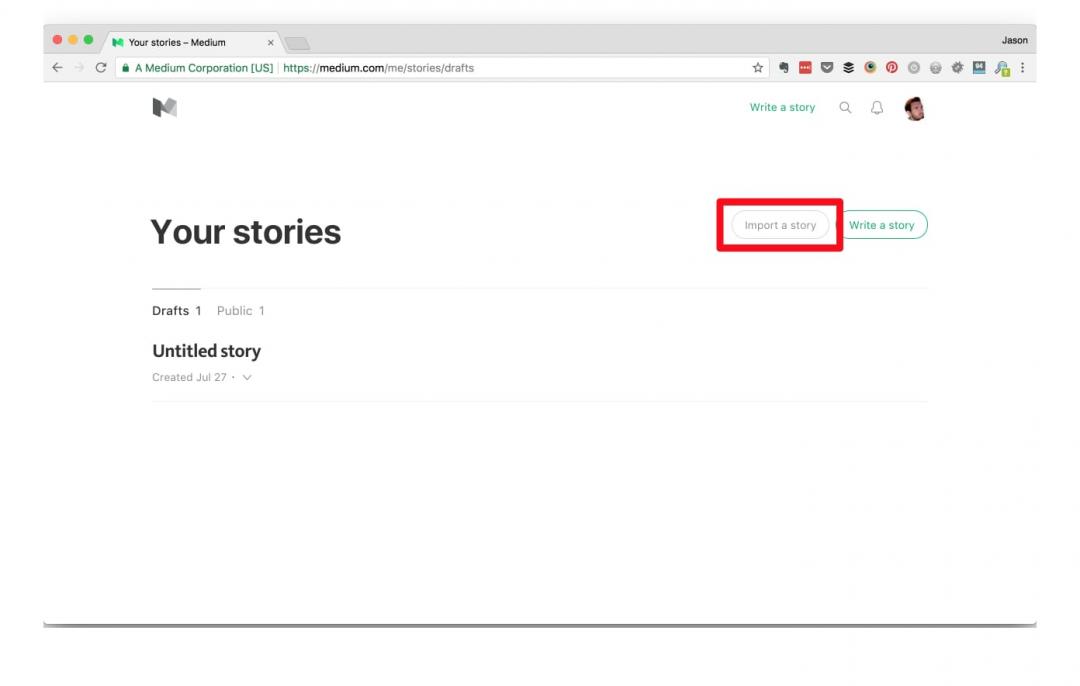Expand the Untitled story options chevron

point(247,377)
